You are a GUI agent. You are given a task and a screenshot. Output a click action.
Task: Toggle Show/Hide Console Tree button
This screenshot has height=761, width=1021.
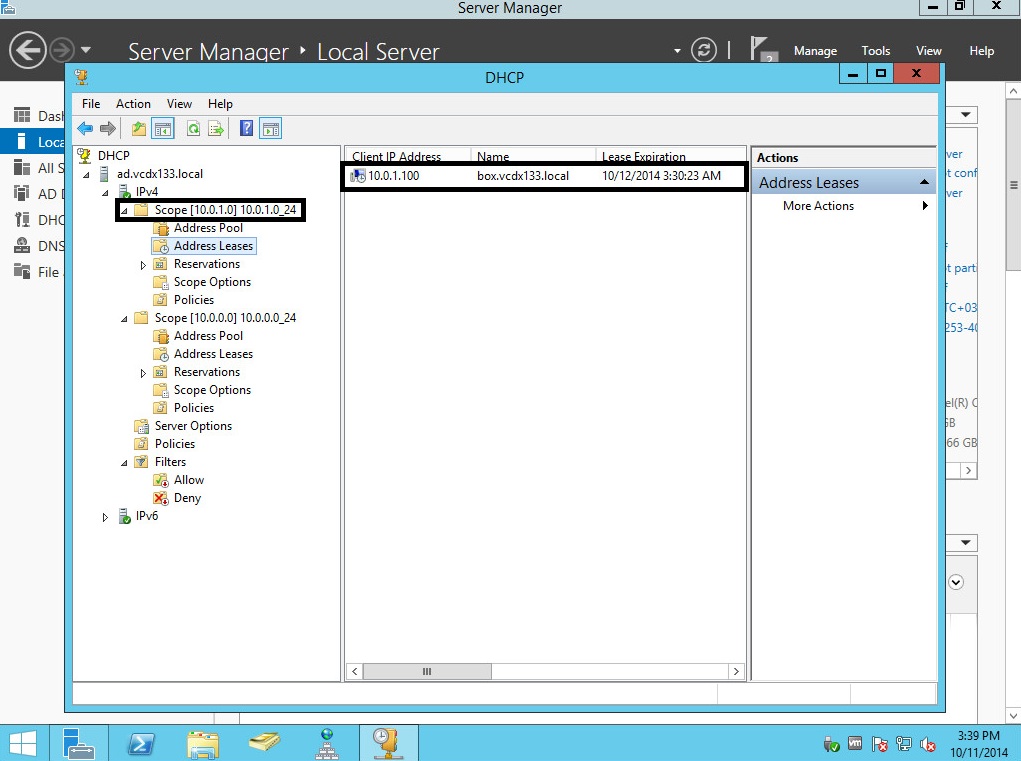coord(163,128)
